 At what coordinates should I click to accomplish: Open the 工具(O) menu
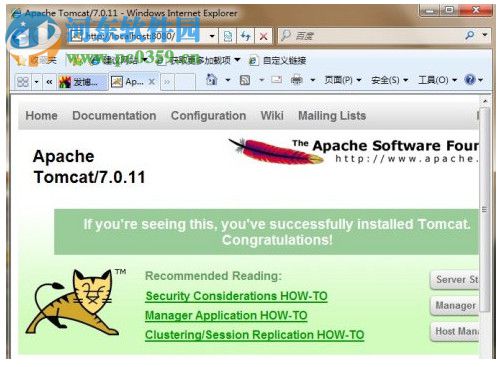coord(437,80)
